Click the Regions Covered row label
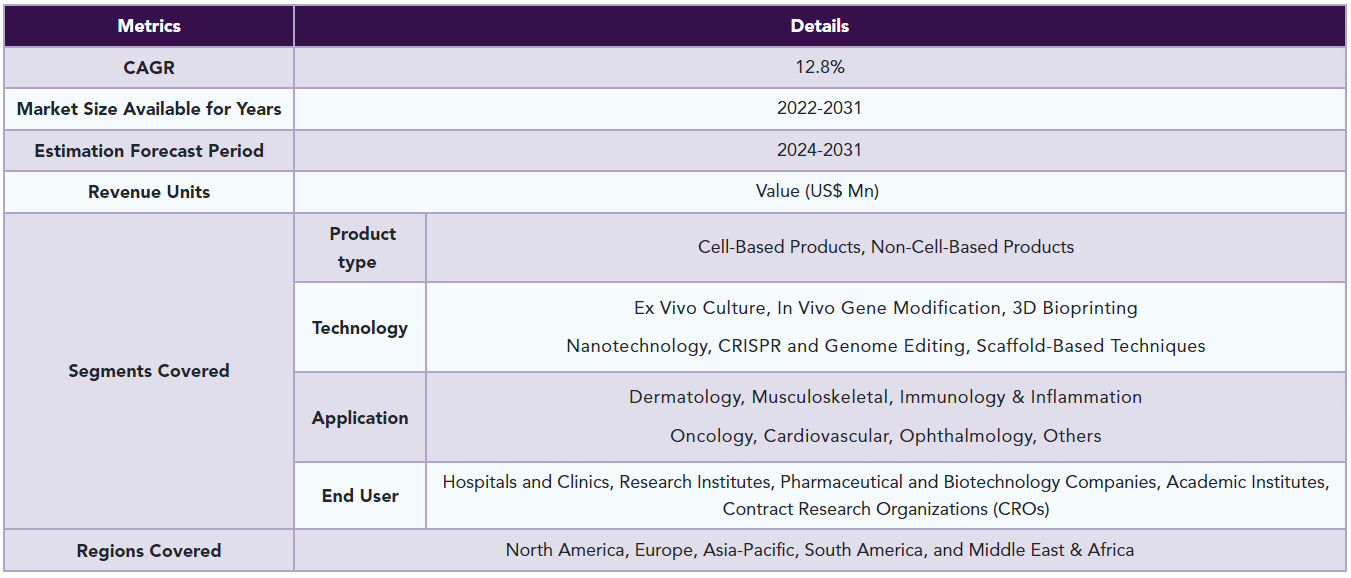 [149, 551]
